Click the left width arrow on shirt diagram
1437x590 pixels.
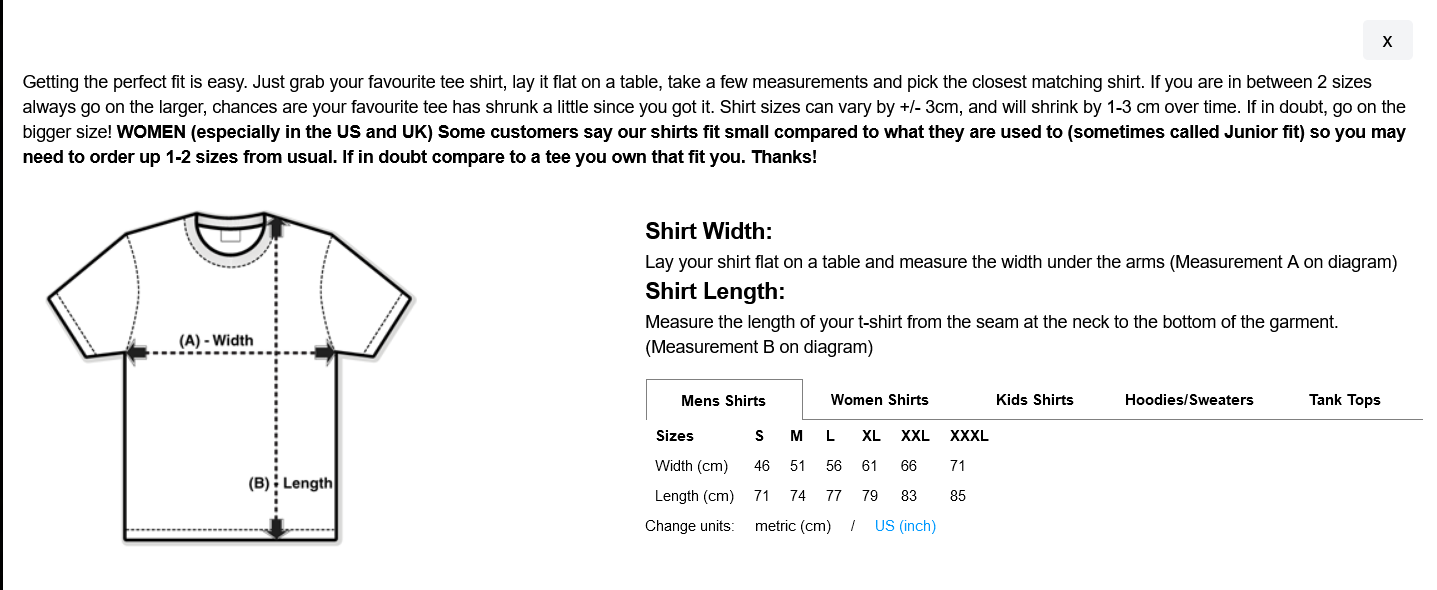(x=138, y=352)
